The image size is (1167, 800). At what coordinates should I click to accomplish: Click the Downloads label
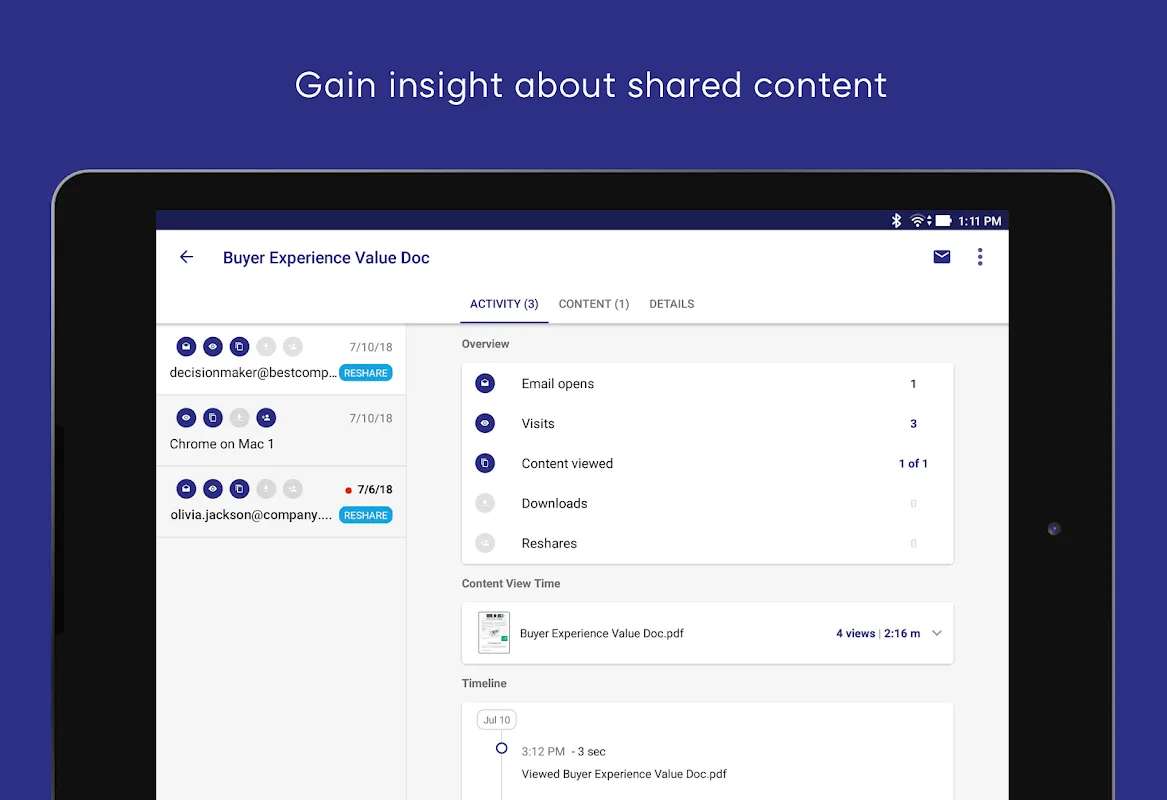click(x=554, y=504)
